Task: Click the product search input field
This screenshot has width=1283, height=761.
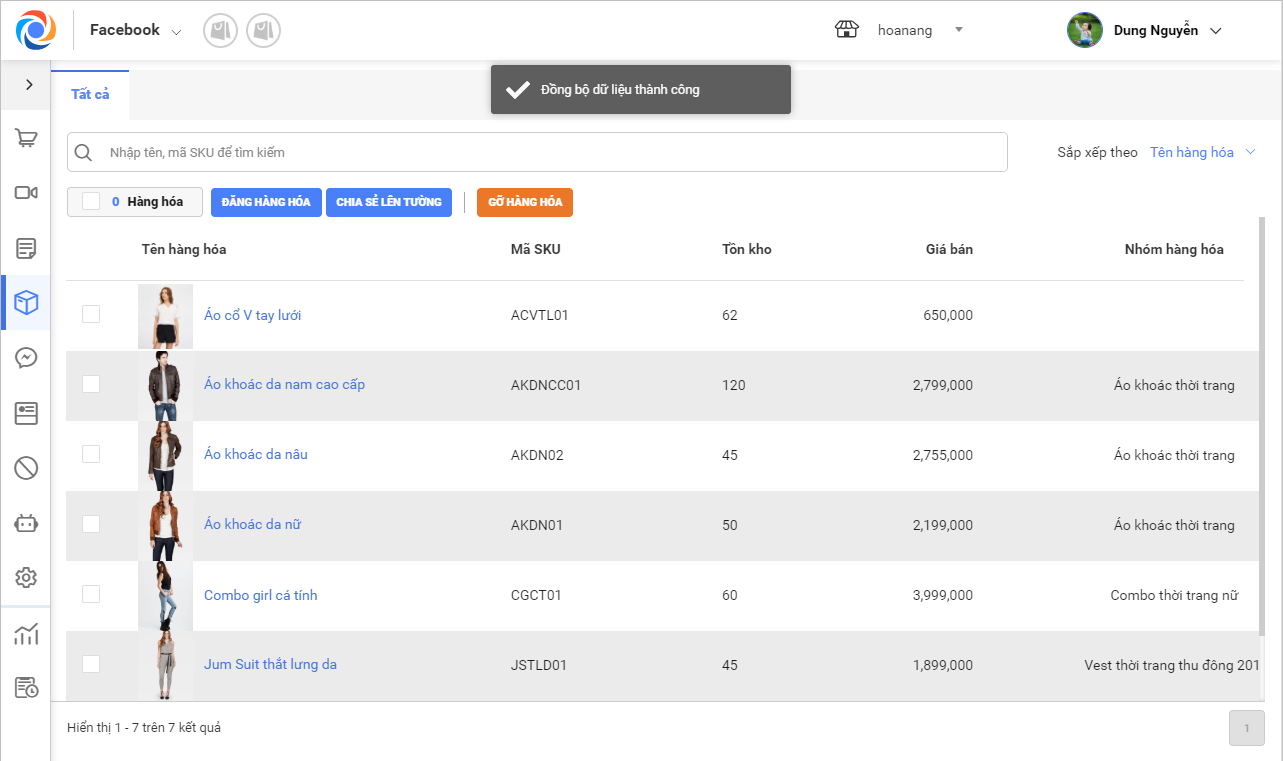Action: pos(550,153)
